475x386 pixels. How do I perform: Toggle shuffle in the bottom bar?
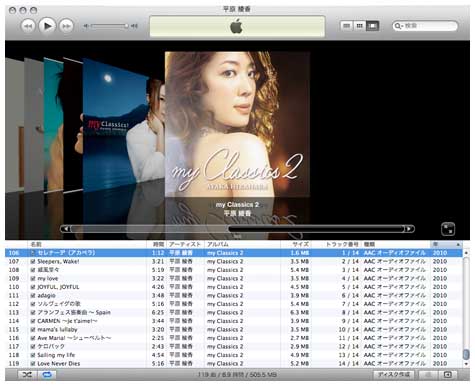coord(27,375)
